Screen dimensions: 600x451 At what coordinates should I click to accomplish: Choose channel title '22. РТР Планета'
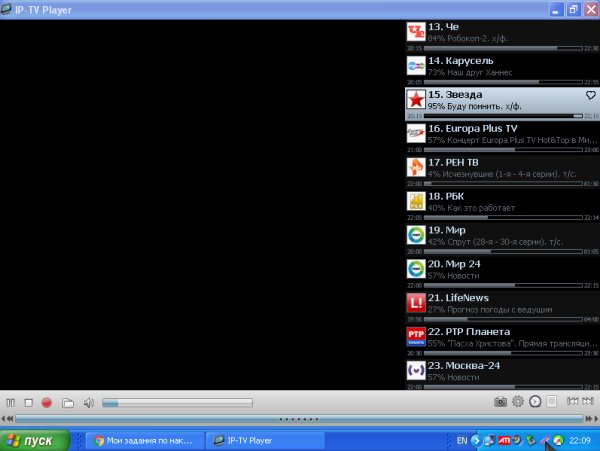(469, 332)
